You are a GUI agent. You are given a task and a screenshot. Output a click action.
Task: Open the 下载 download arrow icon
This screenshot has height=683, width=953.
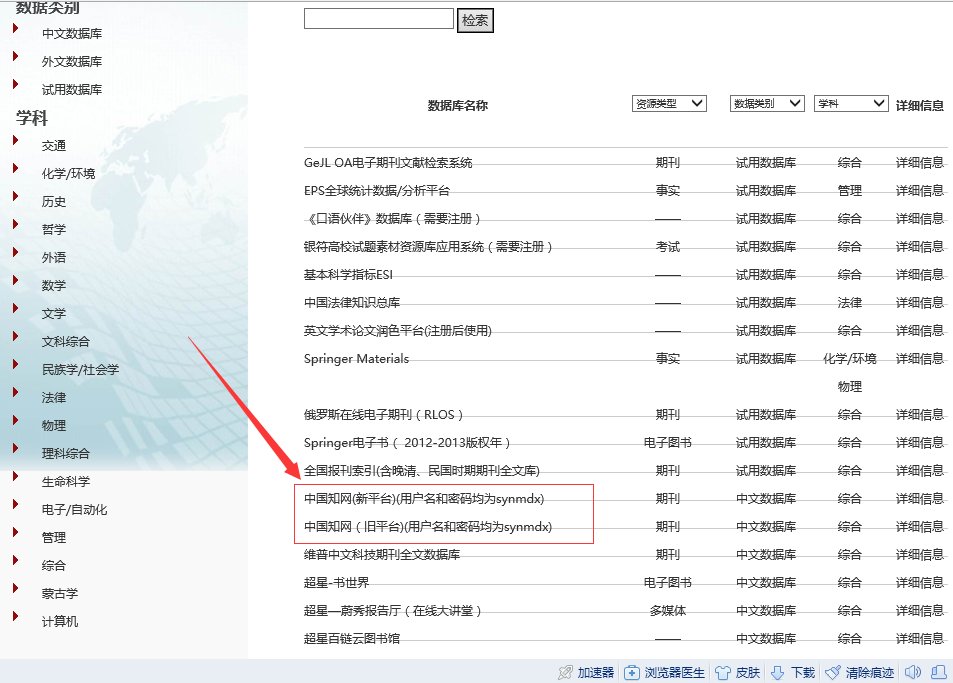[777, 672]
